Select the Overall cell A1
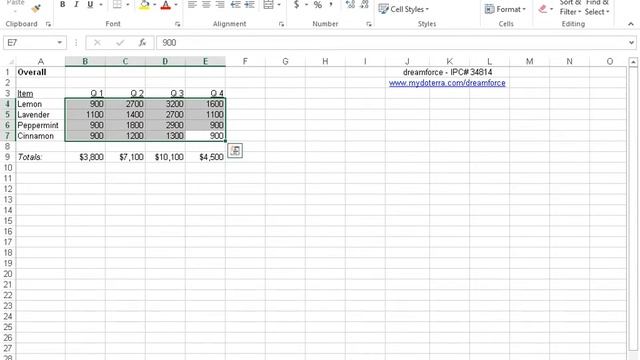Screen dimensions: 640x360 click(x=40, y=72)
